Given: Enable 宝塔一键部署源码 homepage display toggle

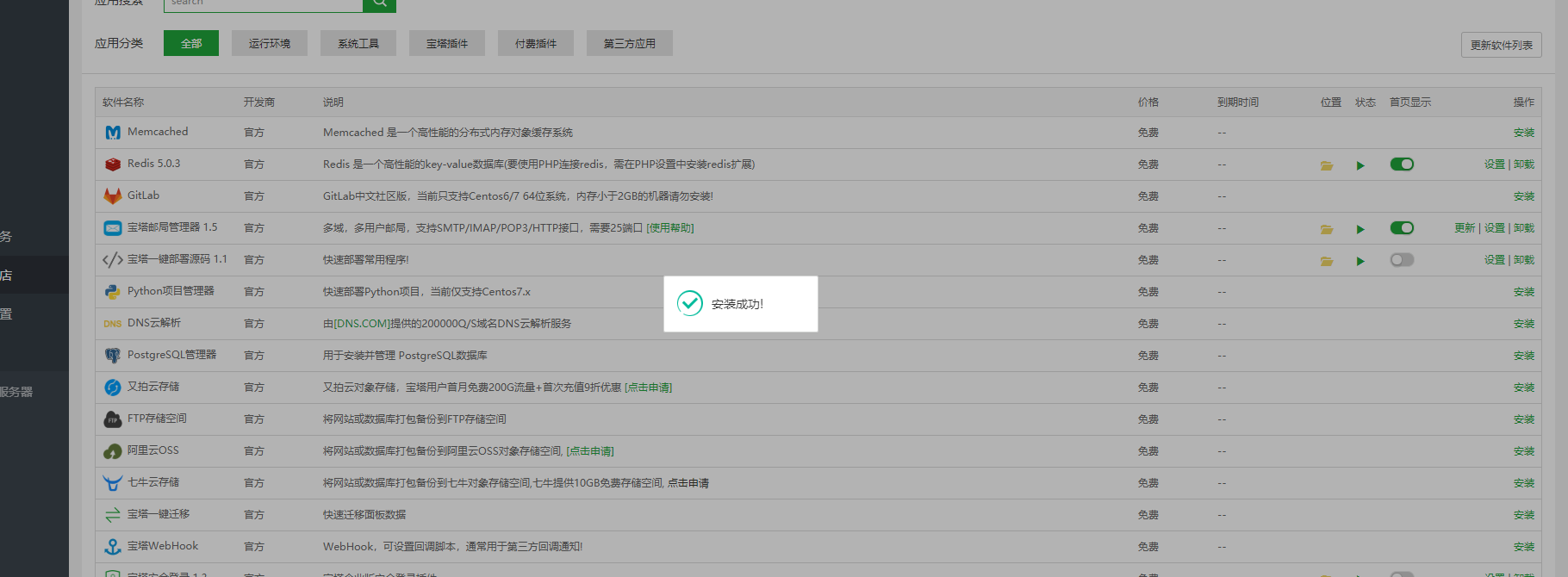Looking at the screenshot, I should pyautogui.click(x=1402, y=260).
